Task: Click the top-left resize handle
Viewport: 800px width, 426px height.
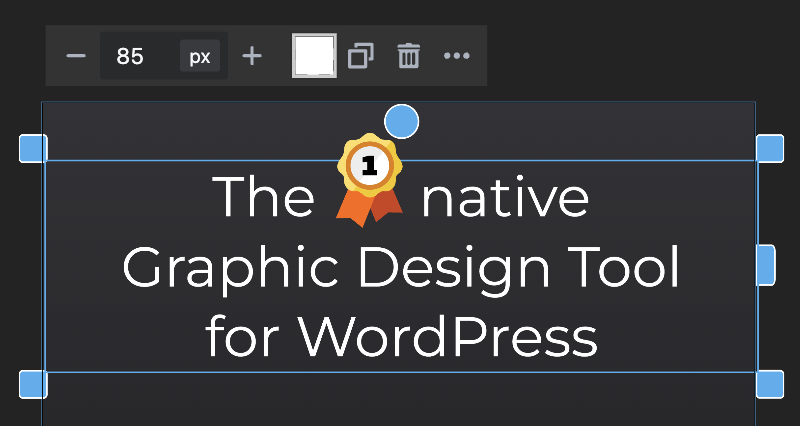Action: pos(33,148)
